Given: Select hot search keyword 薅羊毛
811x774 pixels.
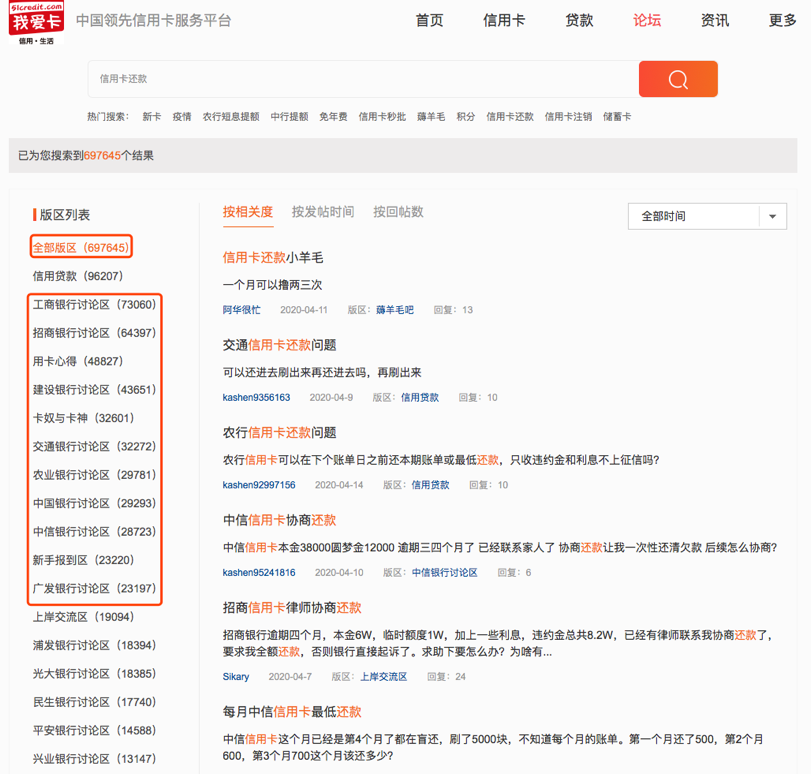Looking at the screenshot, I should click(431, 117).
